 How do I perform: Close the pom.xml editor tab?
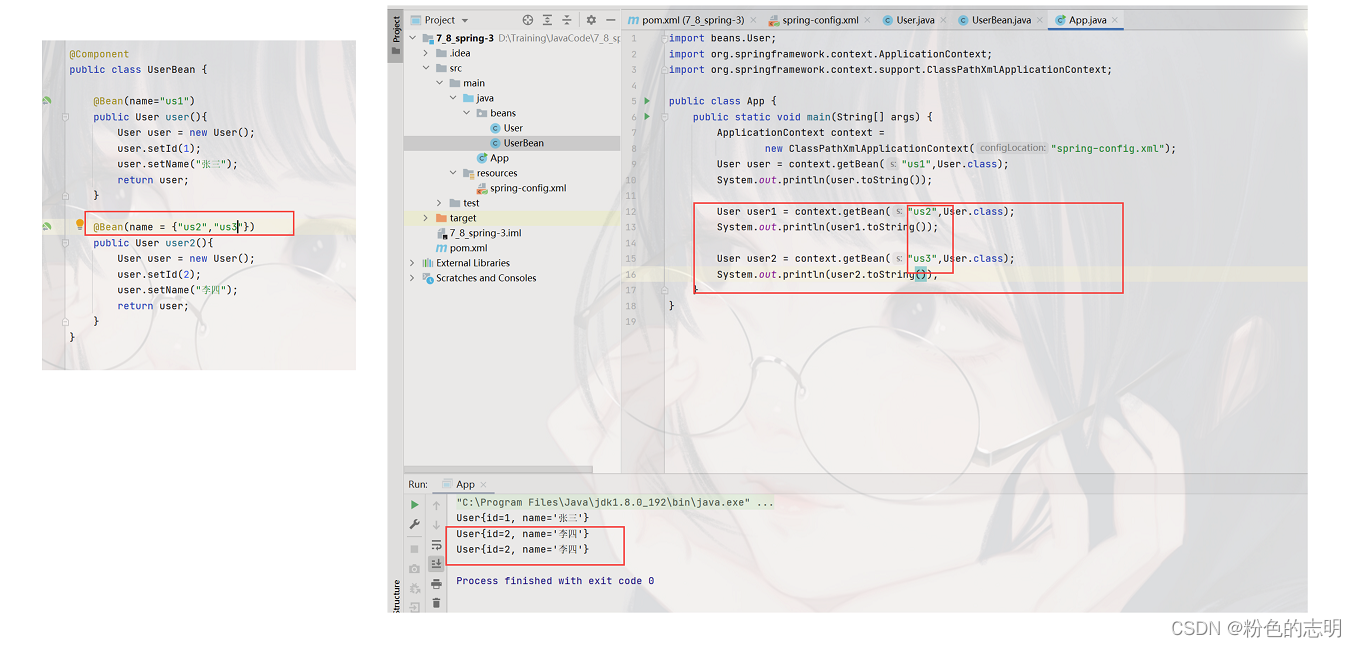755,20
